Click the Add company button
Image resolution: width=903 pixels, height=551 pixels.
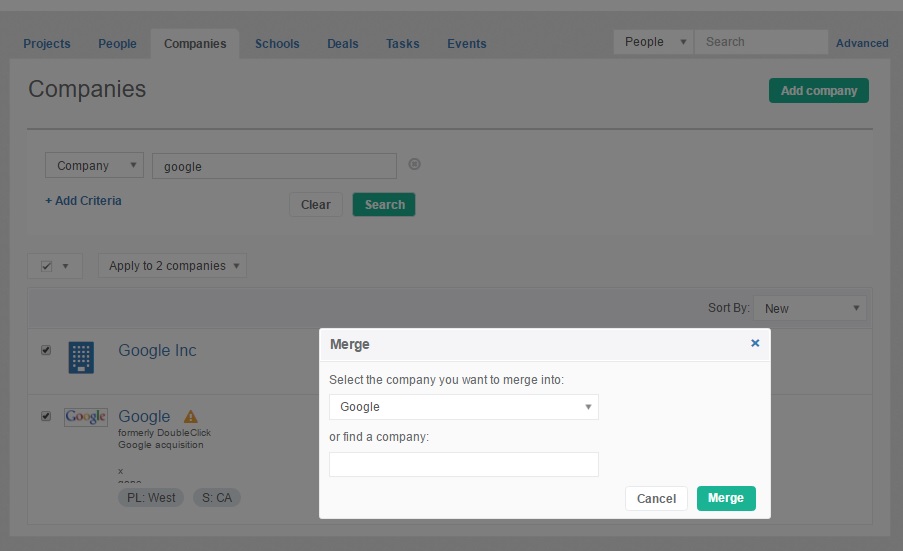pos(818,90)
